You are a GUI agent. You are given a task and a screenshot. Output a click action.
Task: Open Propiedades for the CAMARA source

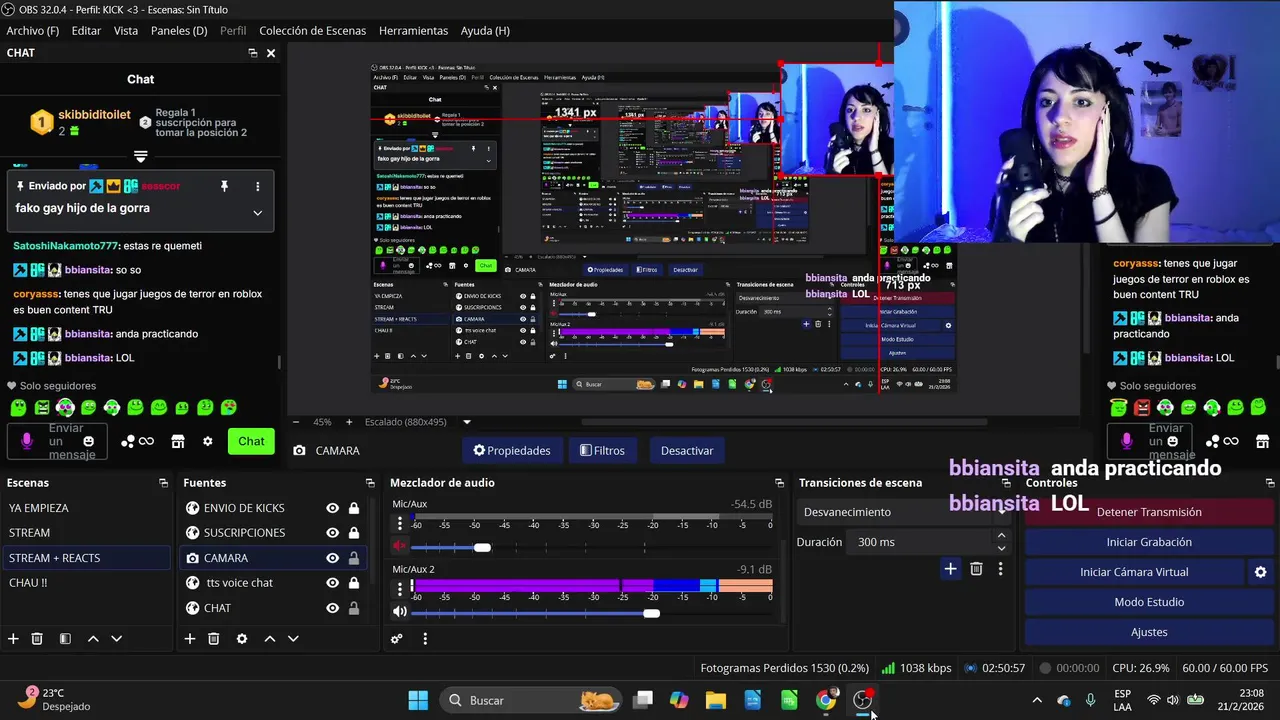pyautogui.click(x=512, y=451)
